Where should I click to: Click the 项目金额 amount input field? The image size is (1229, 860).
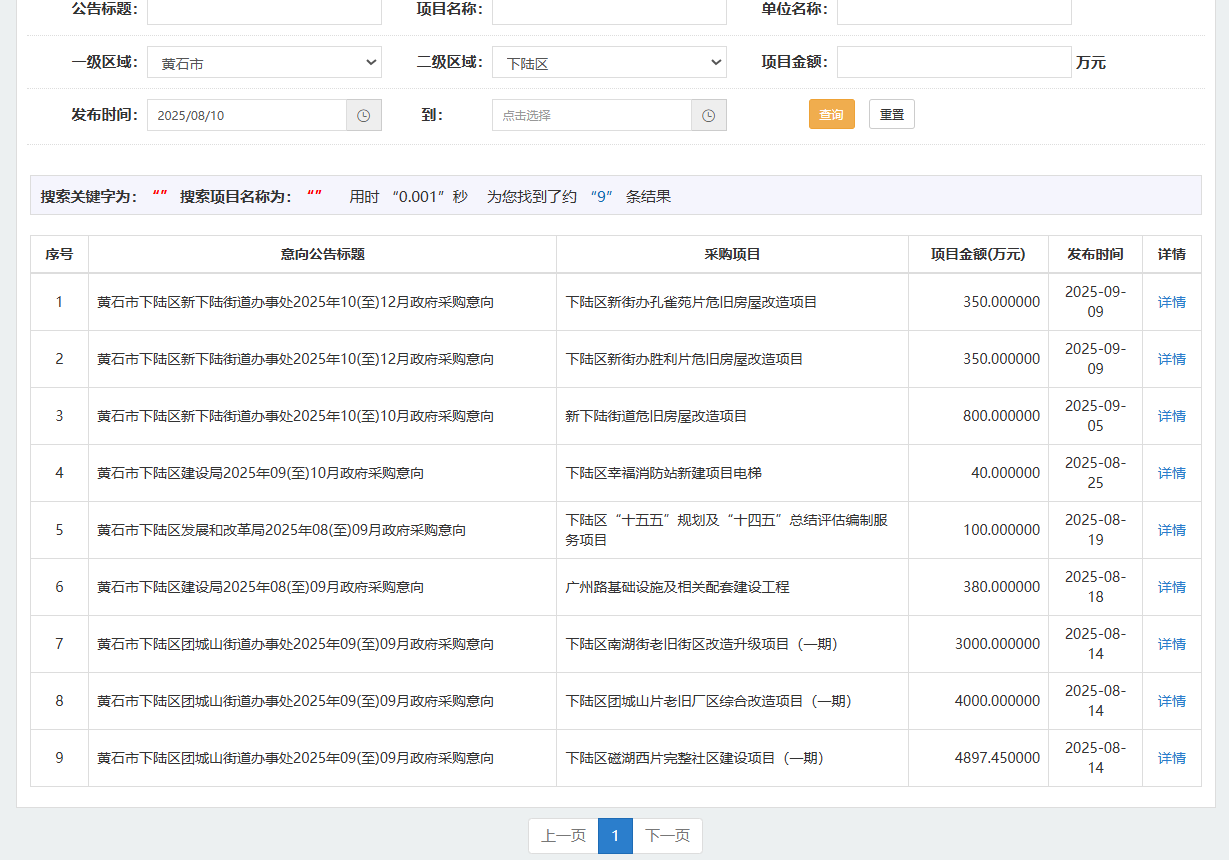[953, 62]
